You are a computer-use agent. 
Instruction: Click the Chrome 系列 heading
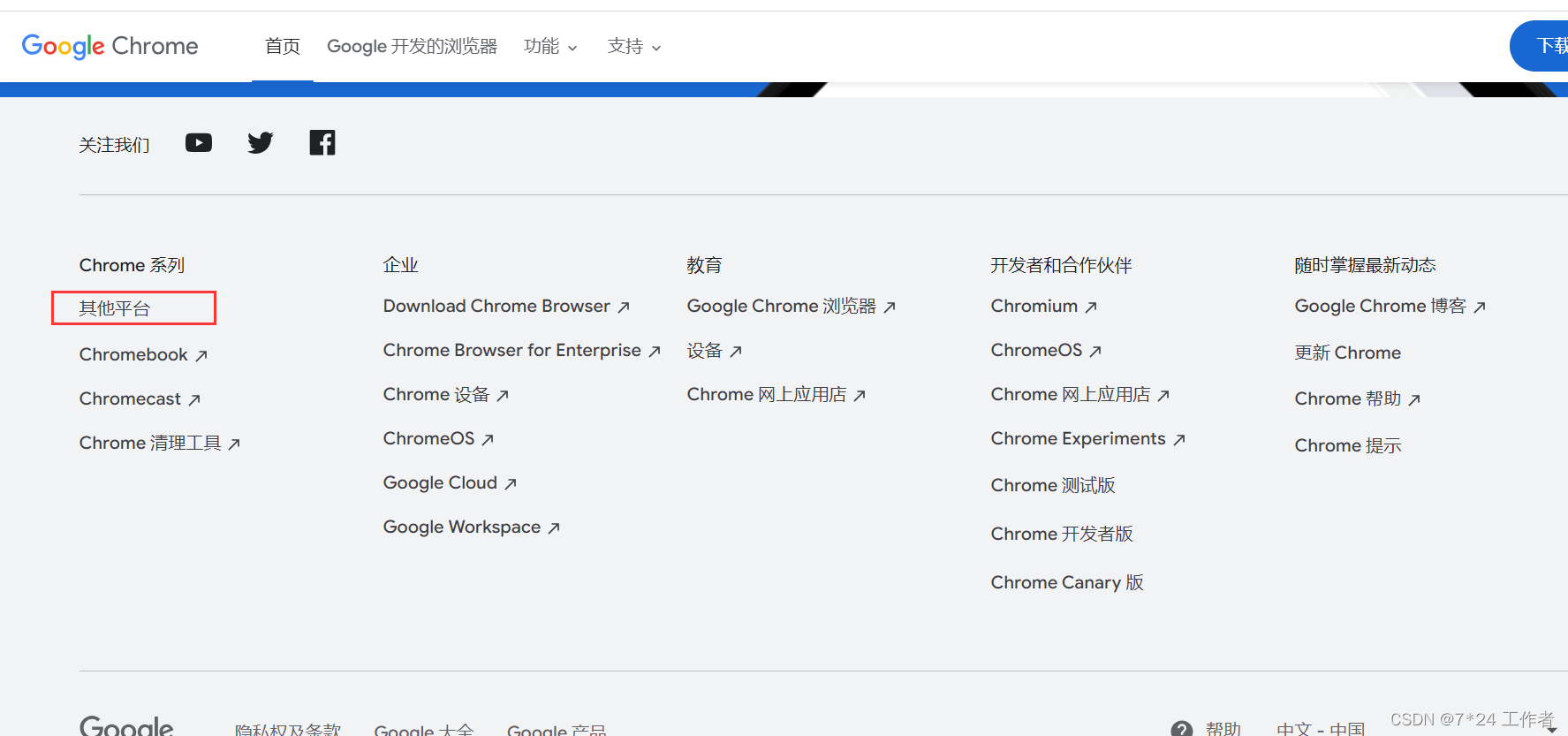(133, 265)
